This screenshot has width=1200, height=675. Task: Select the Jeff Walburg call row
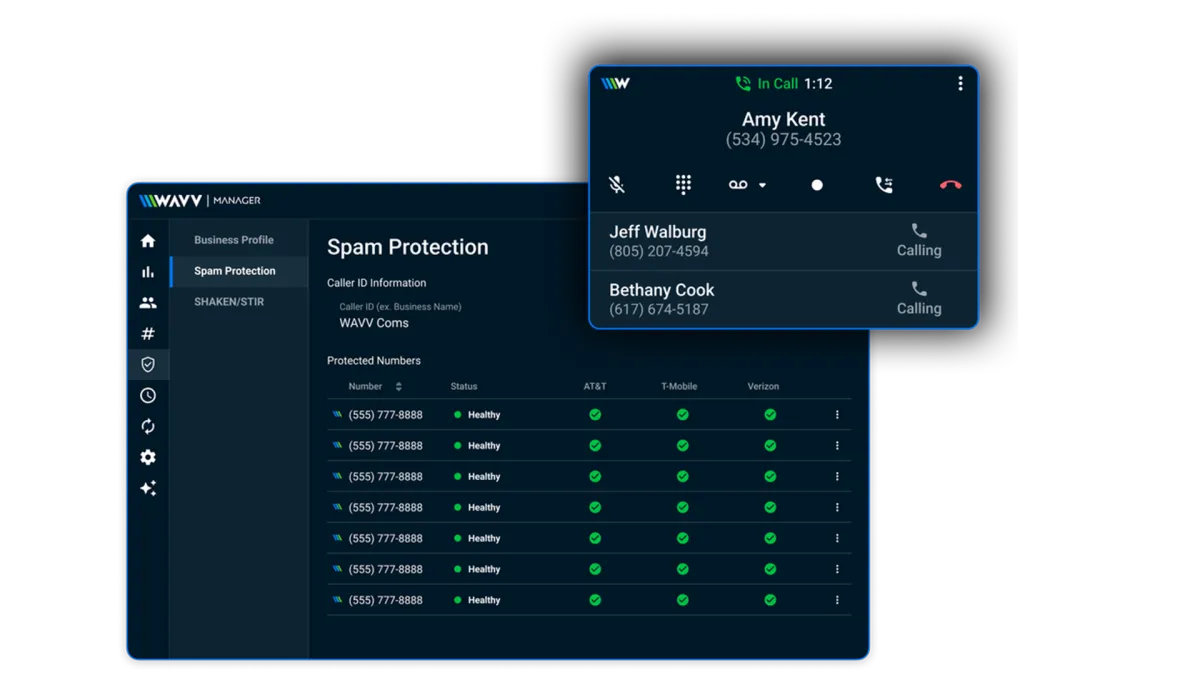783,241
